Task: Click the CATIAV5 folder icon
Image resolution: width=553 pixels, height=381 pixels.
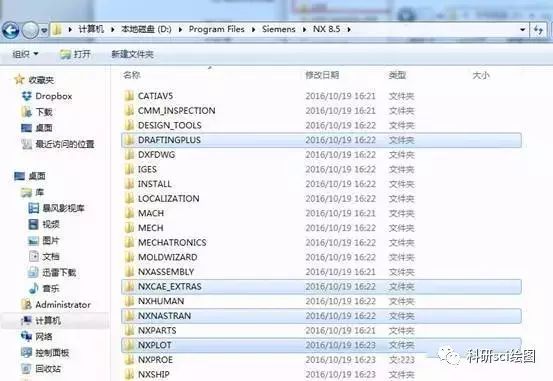Action: tap(129, 96)
